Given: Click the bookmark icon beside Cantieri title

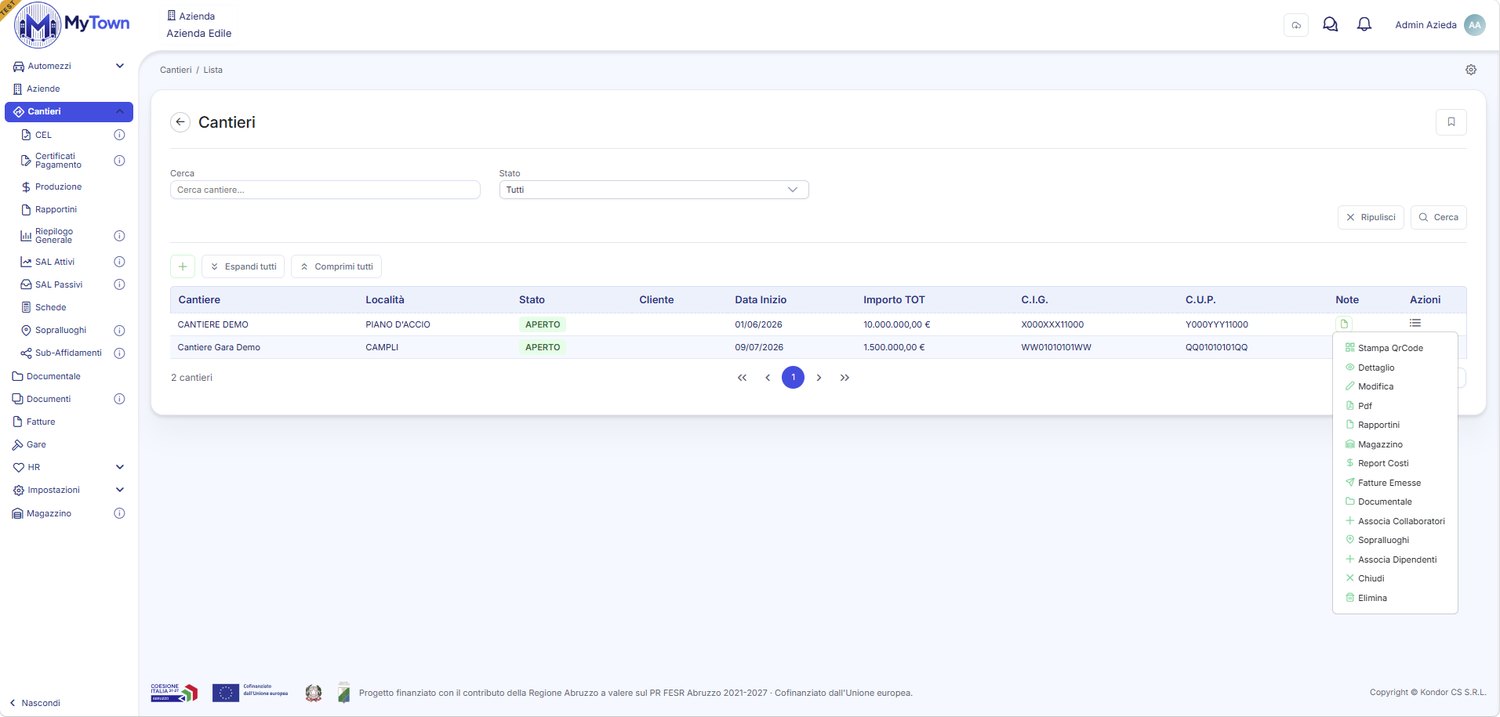Looking at the screenshot, I should click(1451, 122).
